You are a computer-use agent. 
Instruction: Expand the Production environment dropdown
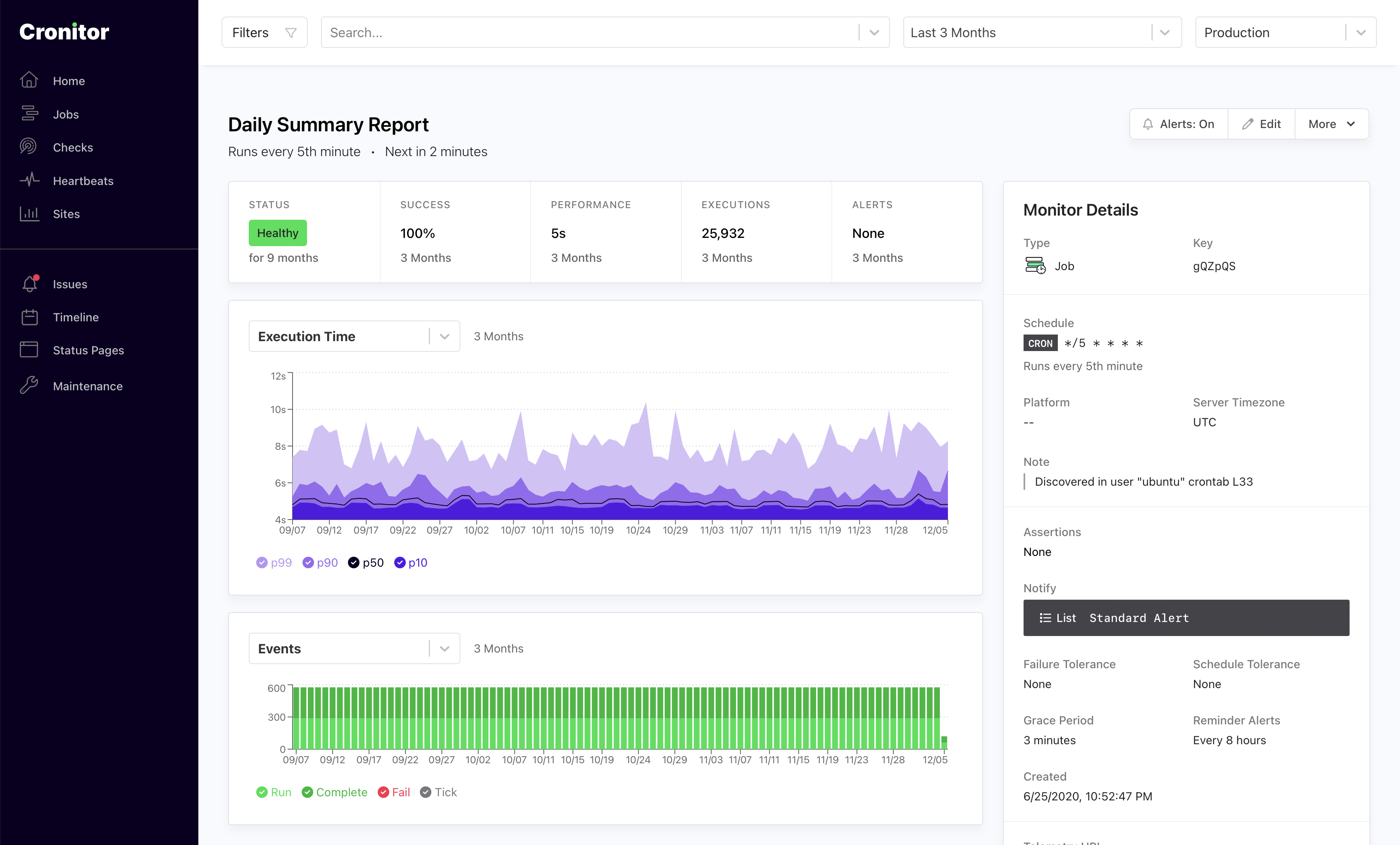pyautogui.click(x=1362, y=32)
